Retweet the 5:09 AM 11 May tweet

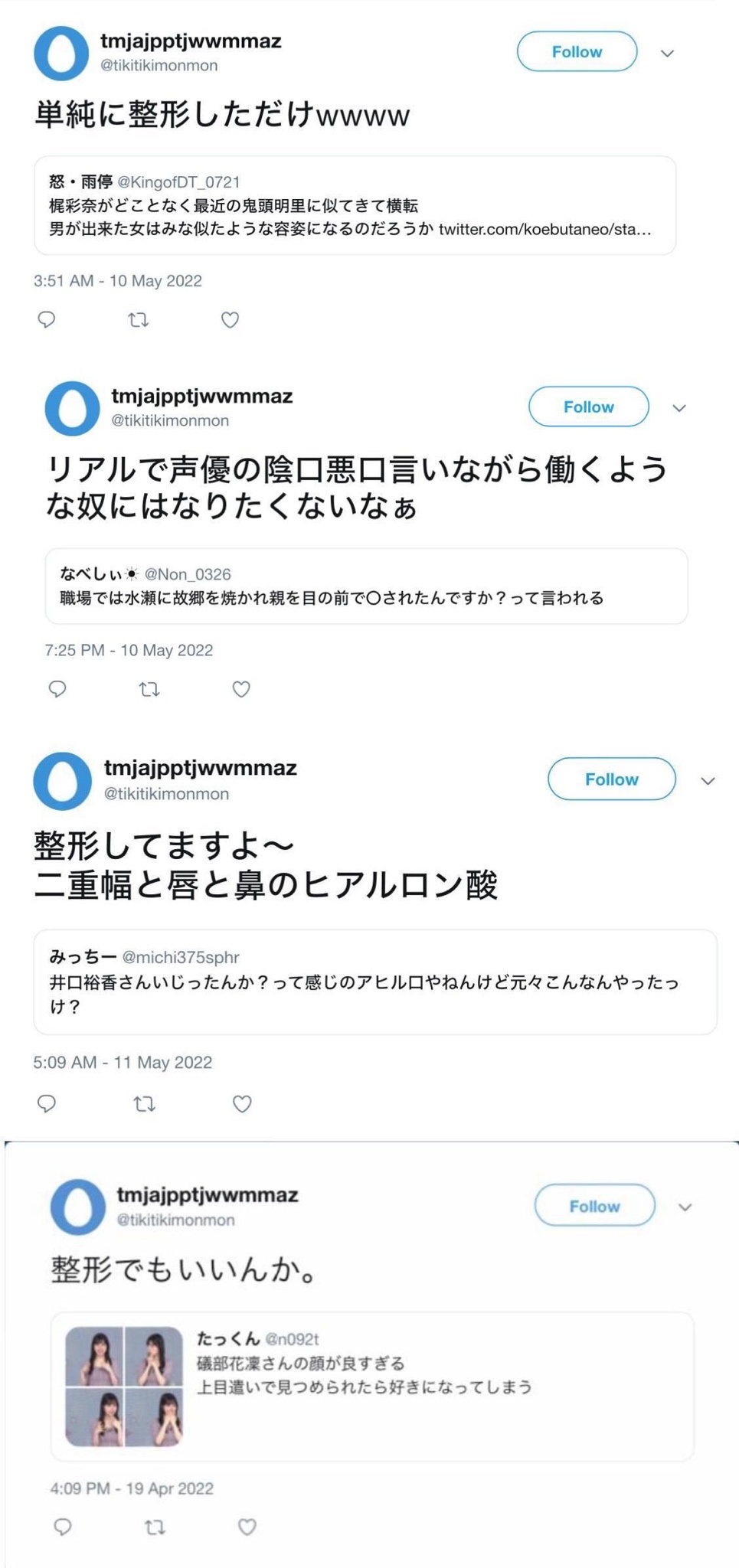145,1103
